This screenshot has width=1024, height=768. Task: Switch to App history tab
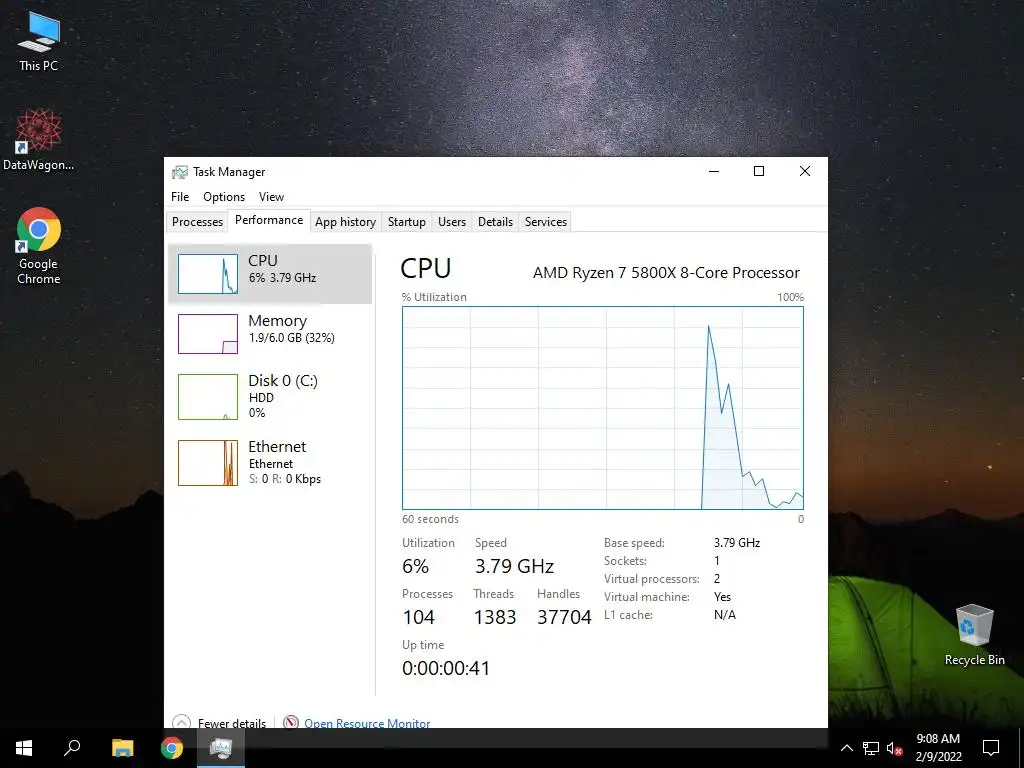(345, 222)
